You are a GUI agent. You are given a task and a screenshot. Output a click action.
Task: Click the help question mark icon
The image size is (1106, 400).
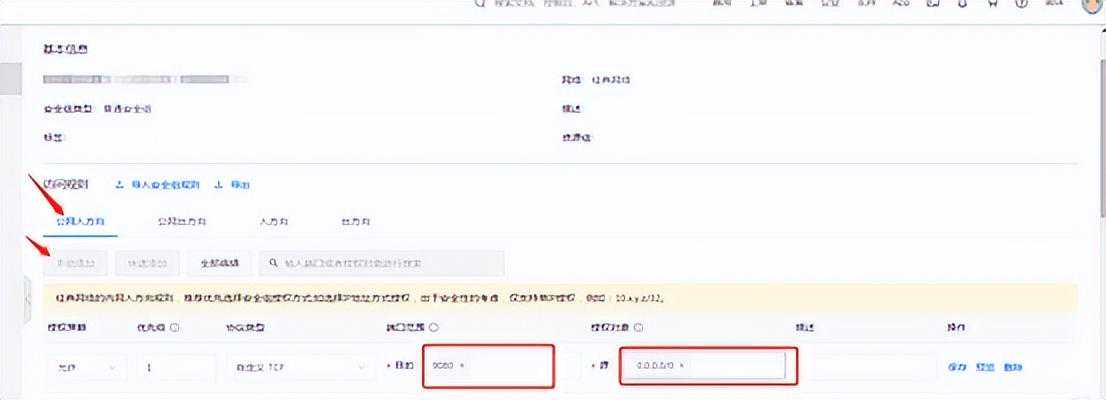point(1022,4)
